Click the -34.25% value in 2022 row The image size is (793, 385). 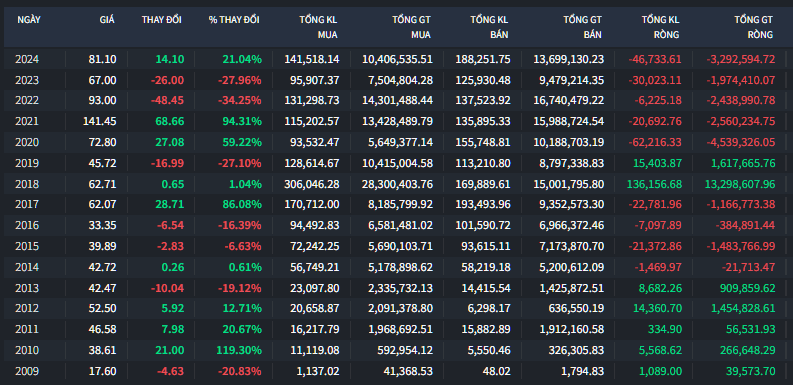coord(240,101)
